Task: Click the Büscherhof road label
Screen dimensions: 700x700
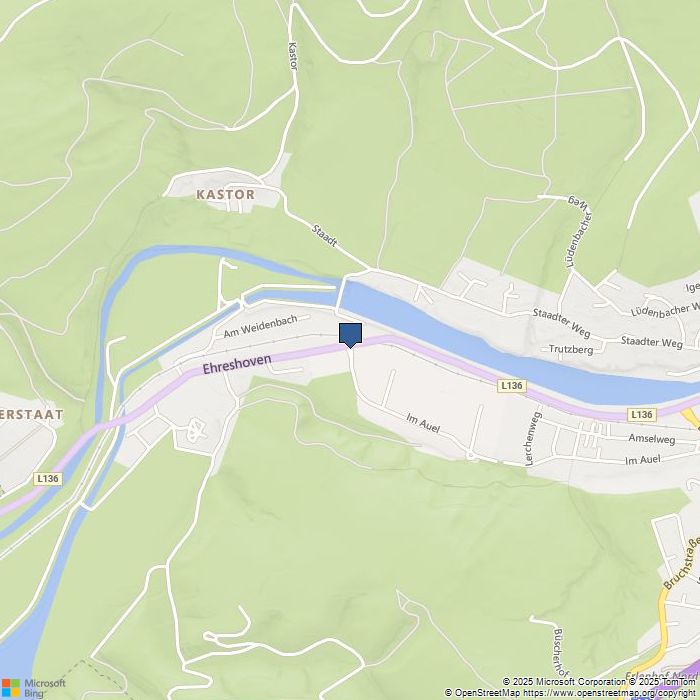Action: 561,653
